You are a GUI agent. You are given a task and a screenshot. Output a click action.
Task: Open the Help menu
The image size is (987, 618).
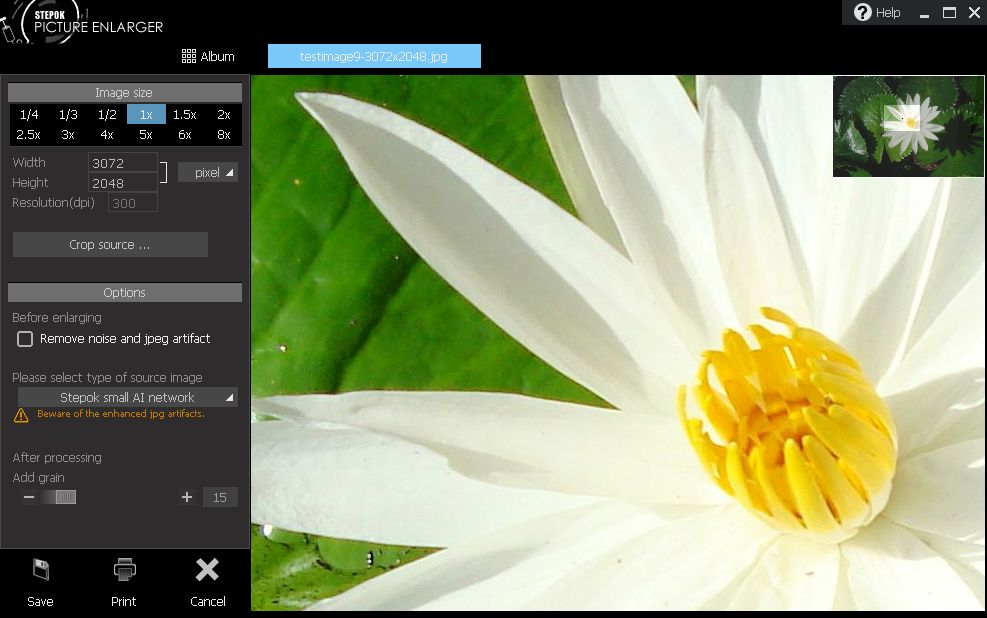[879, 12]
